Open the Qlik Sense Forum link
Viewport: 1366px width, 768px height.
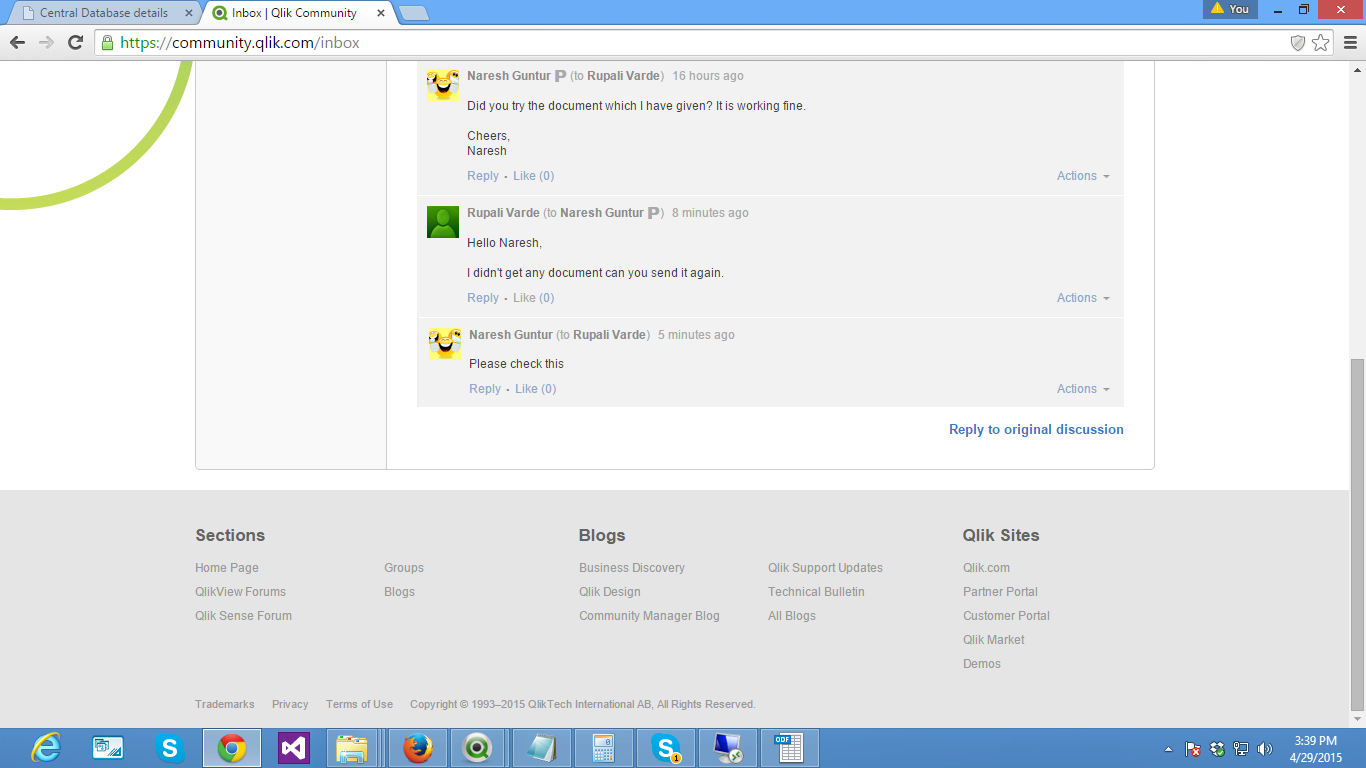243,616
